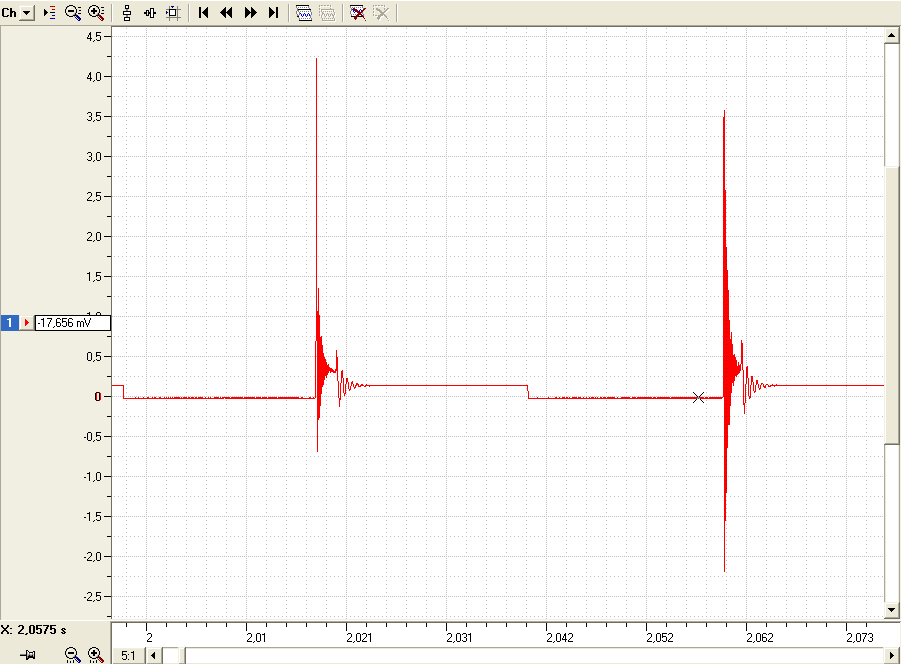
Task: Zoom out vertically with top toolbar magnifier
Action: (73, 13)
